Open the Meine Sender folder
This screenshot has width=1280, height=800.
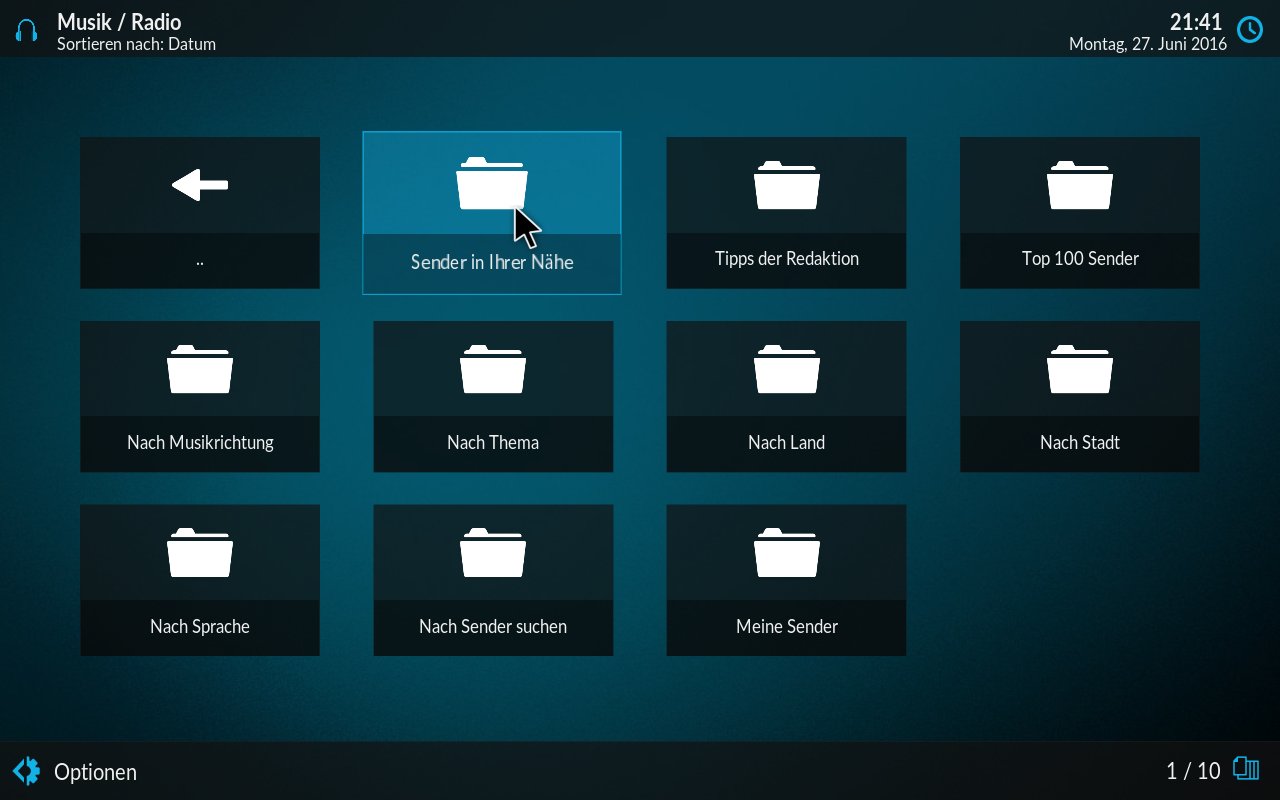pos(786,580)
